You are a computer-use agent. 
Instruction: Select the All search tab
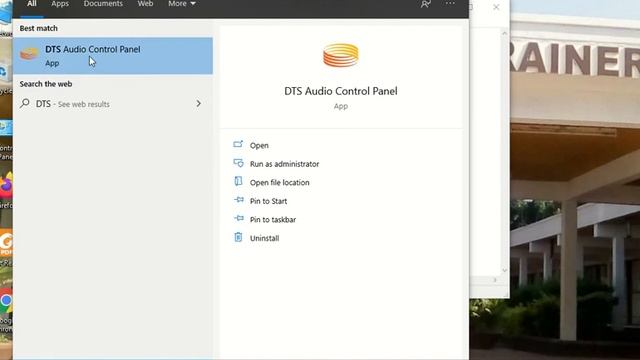click(x=32, y=4)
